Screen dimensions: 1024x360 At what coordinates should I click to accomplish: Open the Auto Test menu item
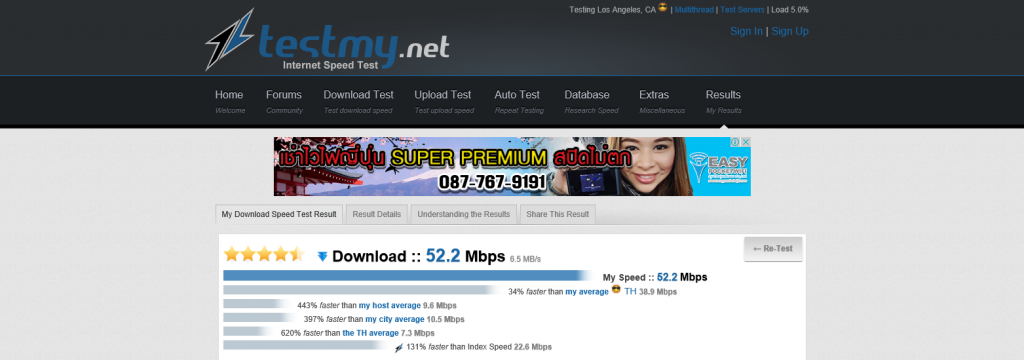pyautogui.click(x=519, y=101)
